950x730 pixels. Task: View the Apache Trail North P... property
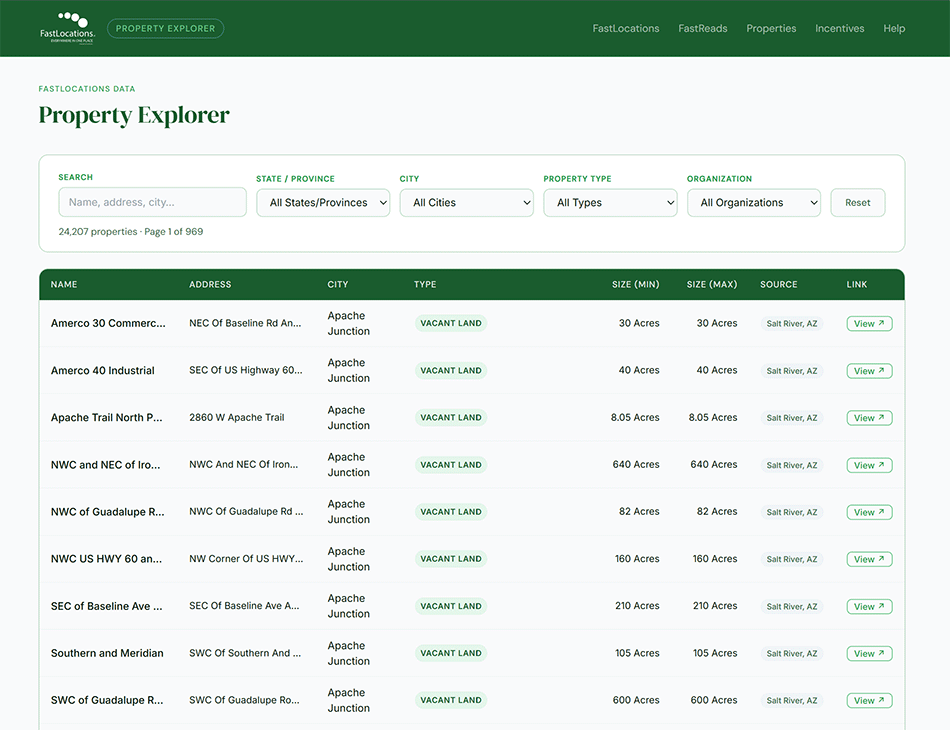(x=869, y=418)
